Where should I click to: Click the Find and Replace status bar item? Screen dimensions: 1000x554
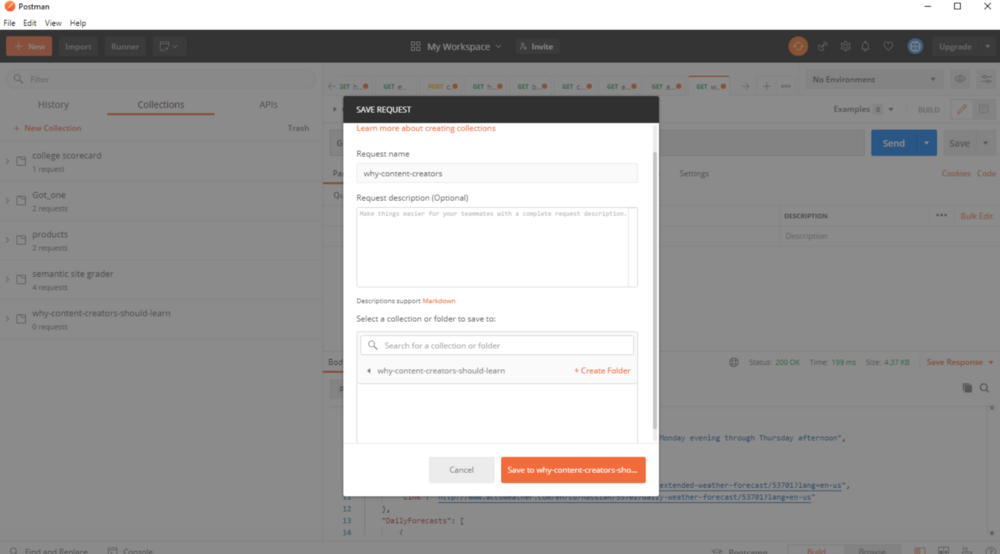[49, 551]
